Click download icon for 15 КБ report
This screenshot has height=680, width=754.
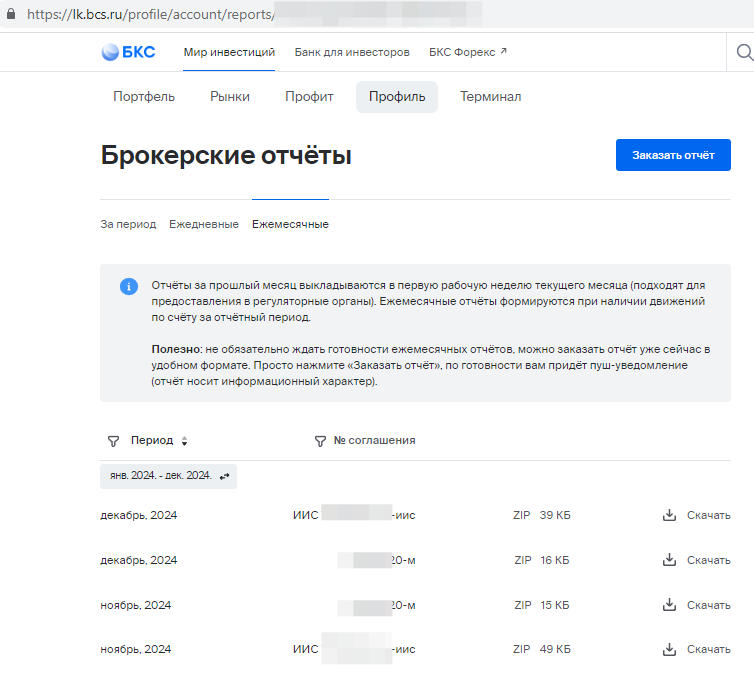click(x=669, y=605)
